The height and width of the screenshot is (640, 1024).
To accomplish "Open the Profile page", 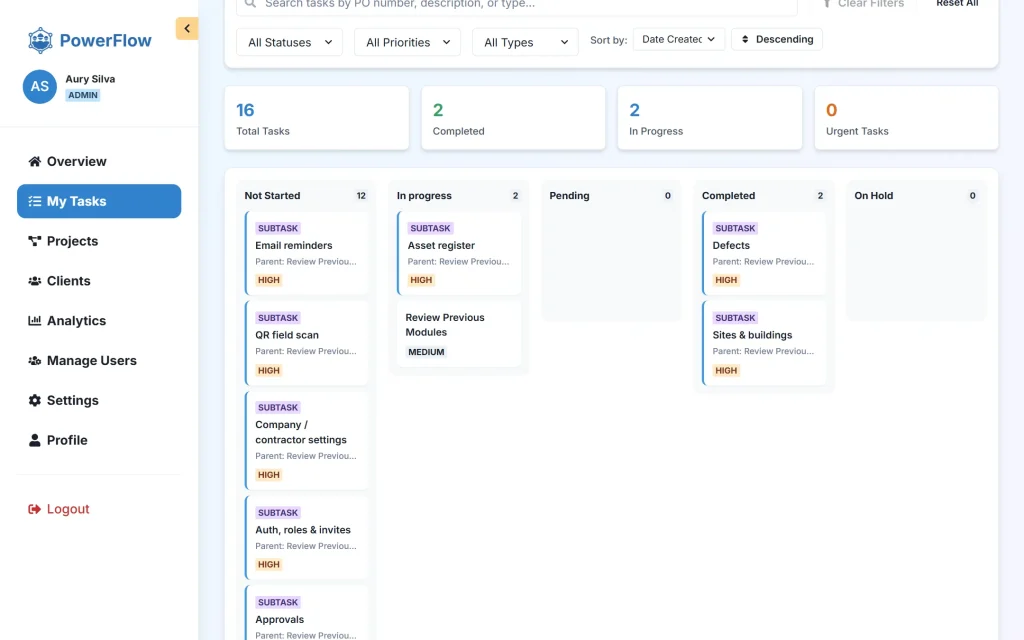I will tap(99, 440).
